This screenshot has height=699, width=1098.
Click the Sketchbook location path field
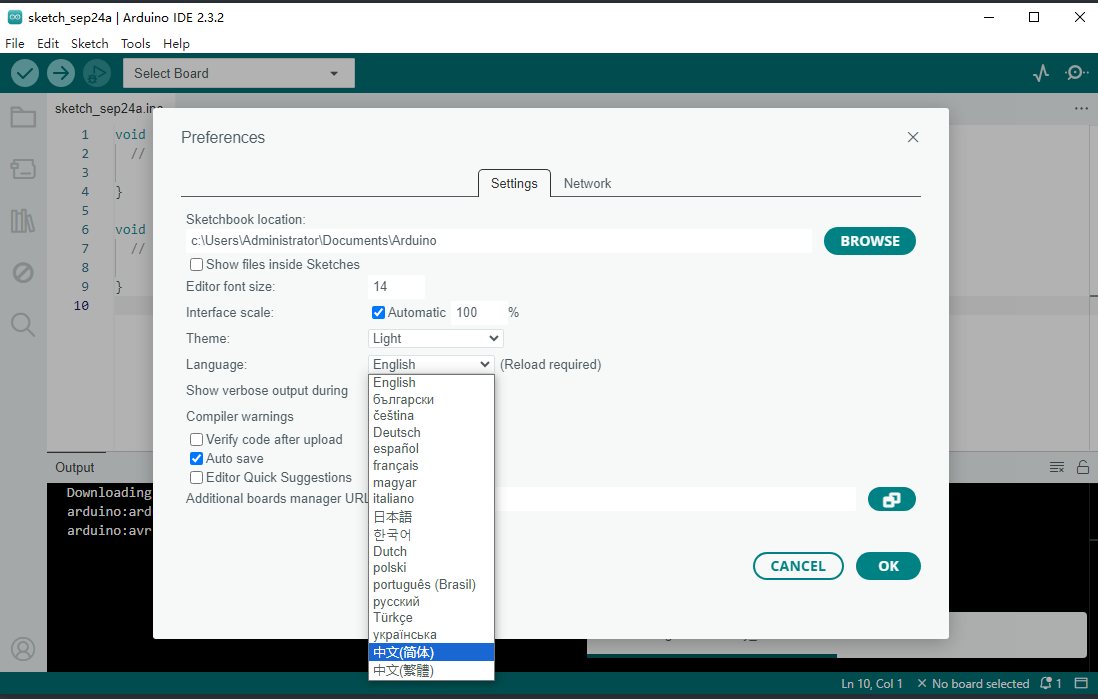click(499, 241)
